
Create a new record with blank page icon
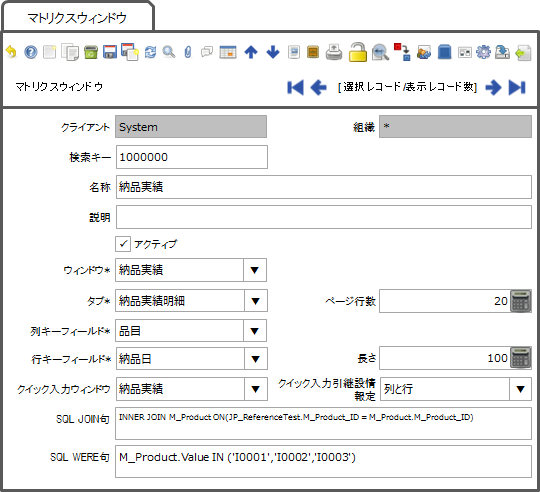click(50, 52)
